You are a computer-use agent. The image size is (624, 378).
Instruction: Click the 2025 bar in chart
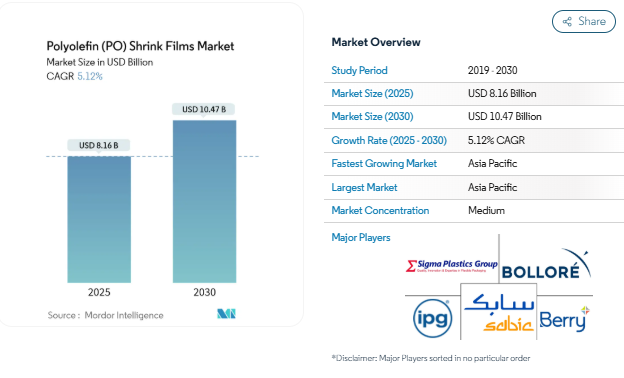pos(99,220)
